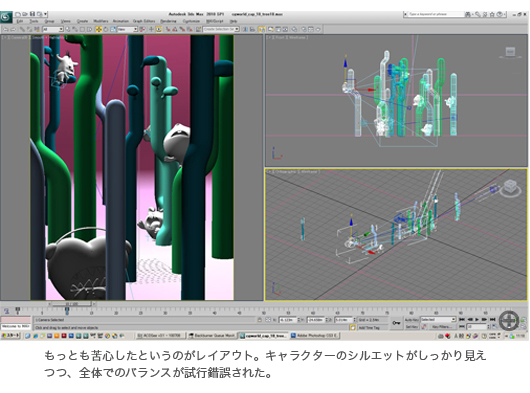
Task: Toggle Keyboard Shortcut Override
Action: (159, 29)
